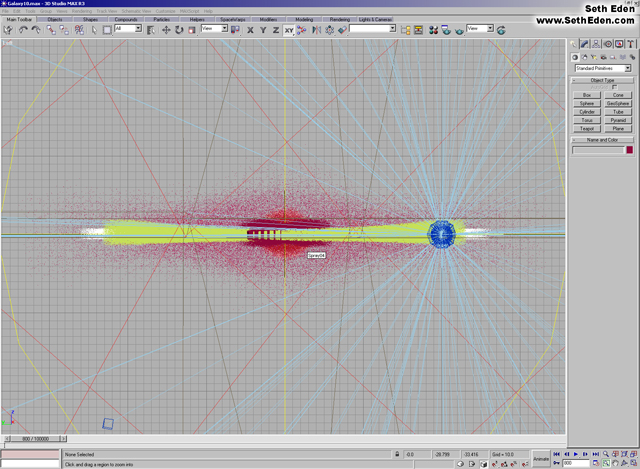640x469 pixels.
Task: Click the Teapot primitive button
Action: (x=587, y=128)
